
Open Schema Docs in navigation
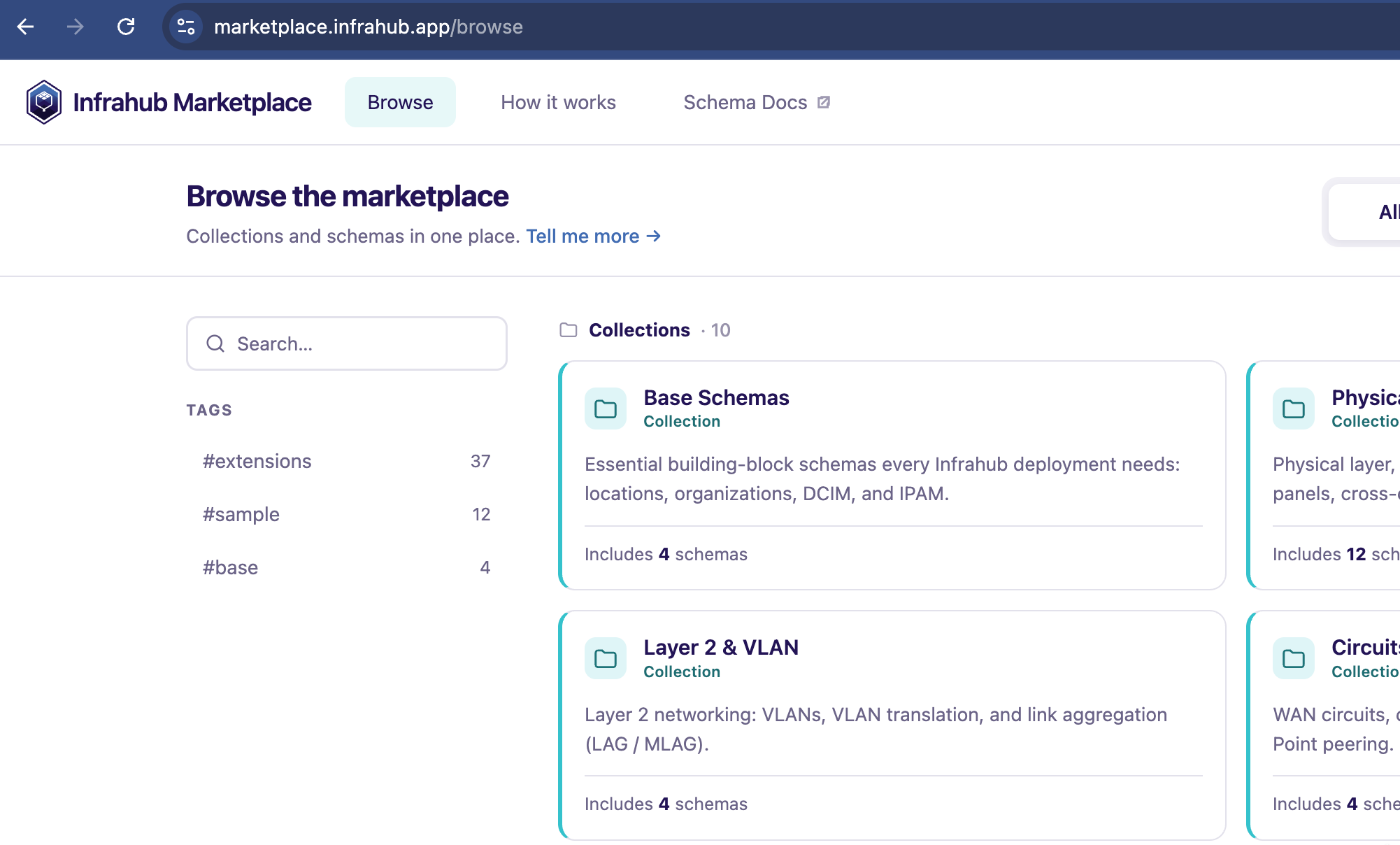click(x=757, y=102)
